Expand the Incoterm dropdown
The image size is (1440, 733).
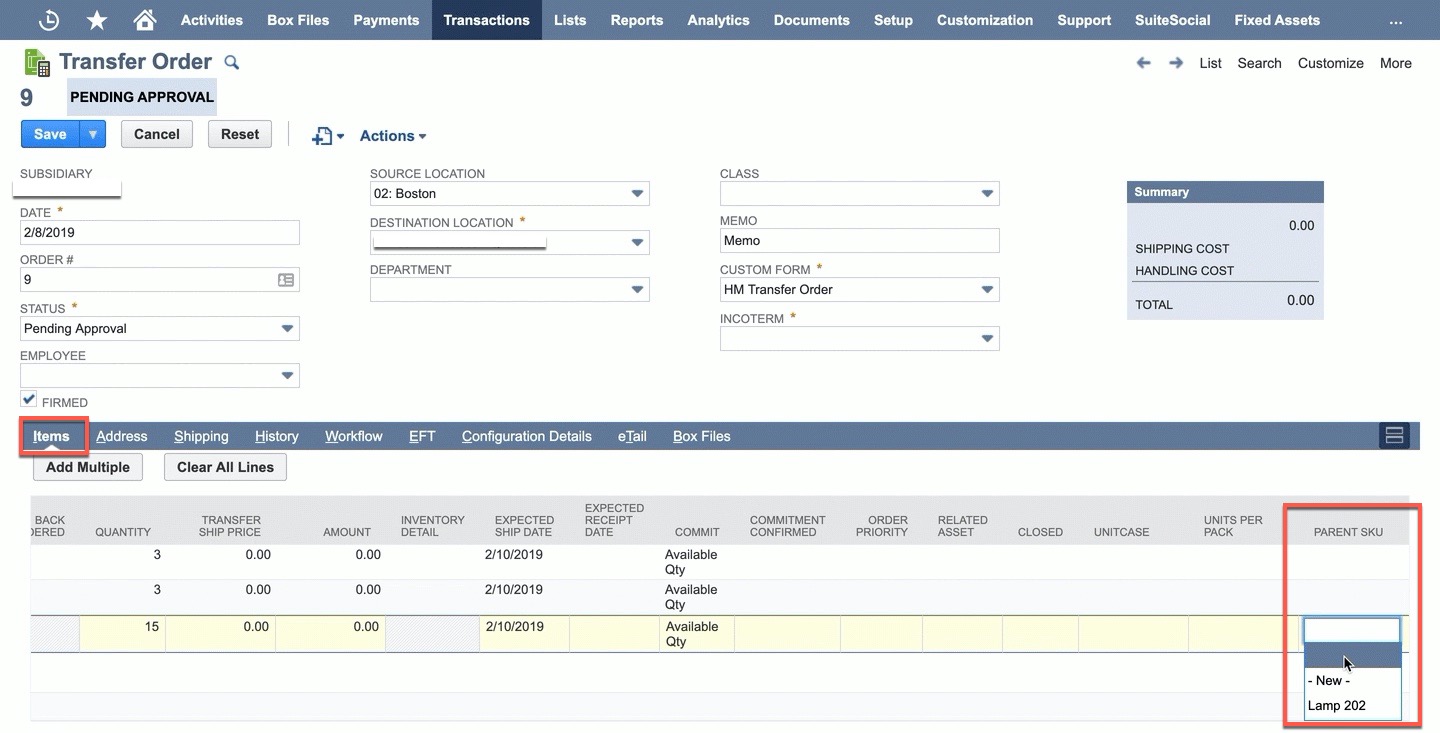pos(987,339)
